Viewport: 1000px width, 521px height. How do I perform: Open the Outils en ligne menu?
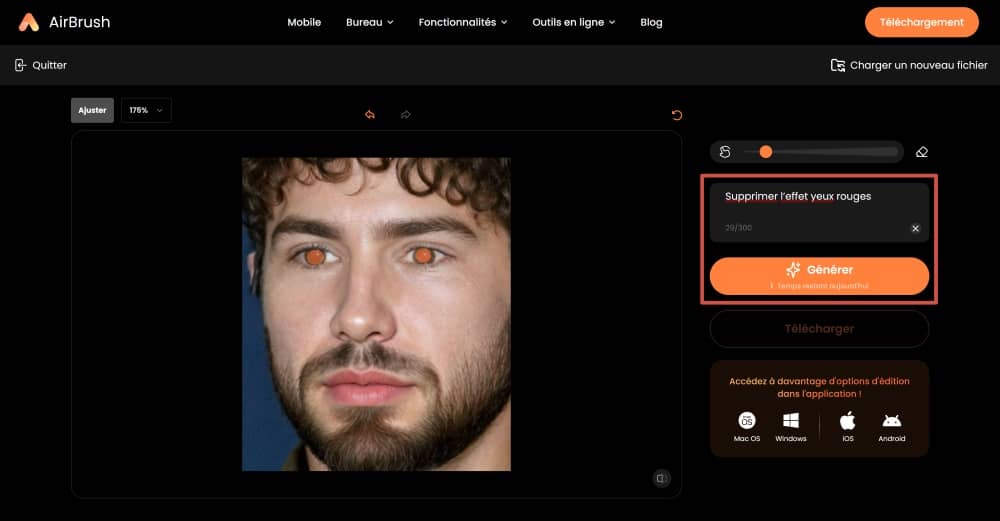point(574,22)
